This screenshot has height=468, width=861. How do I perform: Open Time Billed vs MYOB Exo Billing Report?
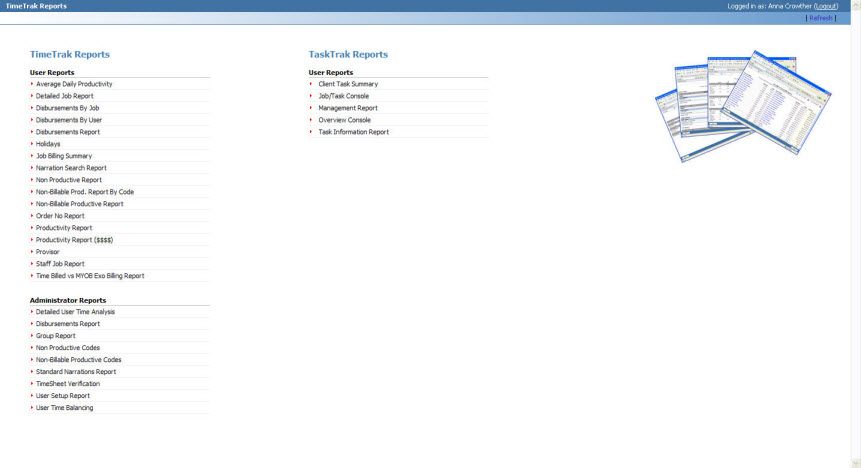(90, 276)
